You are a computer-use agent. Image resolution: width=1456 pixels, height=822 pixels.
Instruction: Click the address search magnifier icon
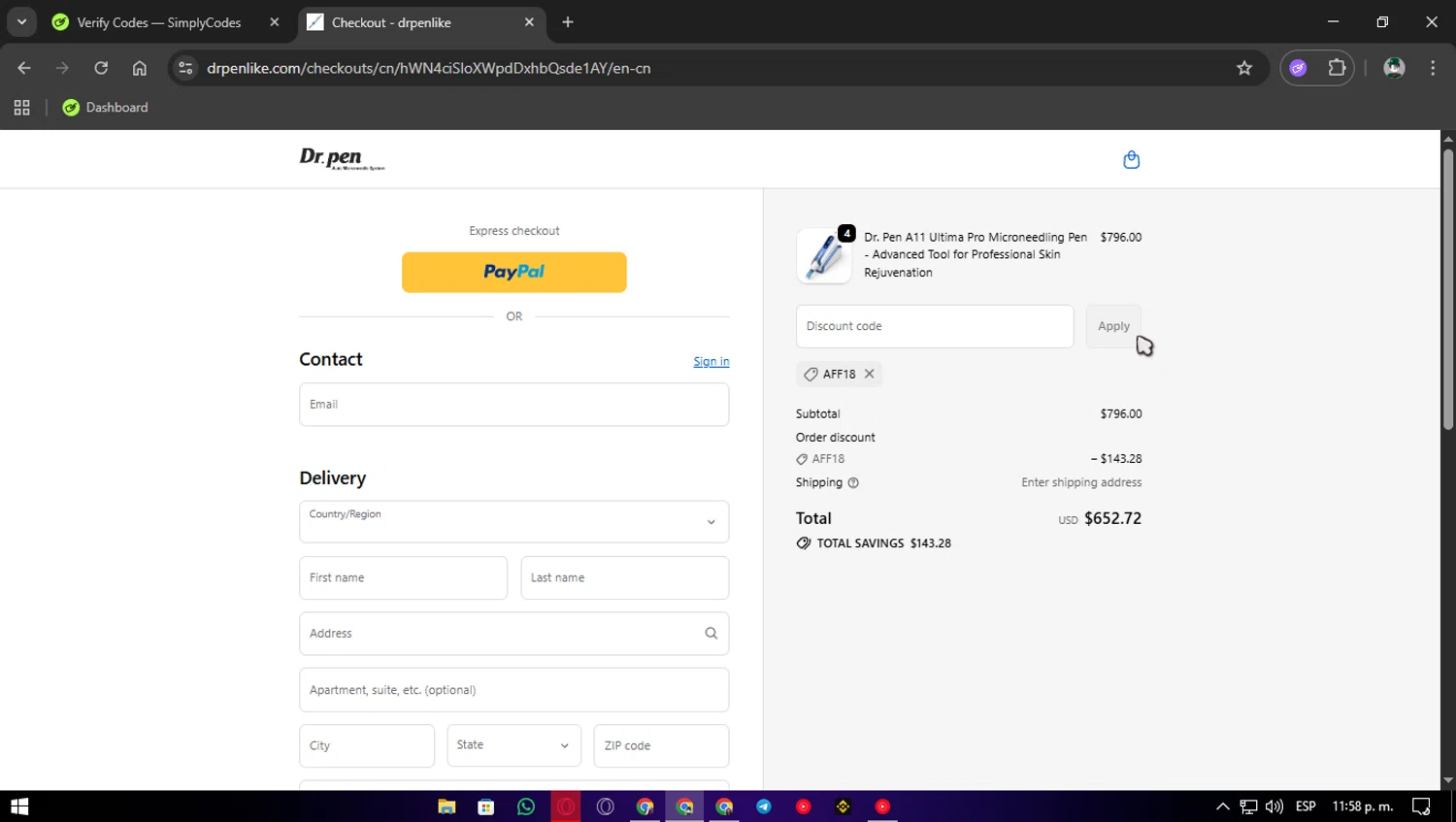[x=711, y=634]
